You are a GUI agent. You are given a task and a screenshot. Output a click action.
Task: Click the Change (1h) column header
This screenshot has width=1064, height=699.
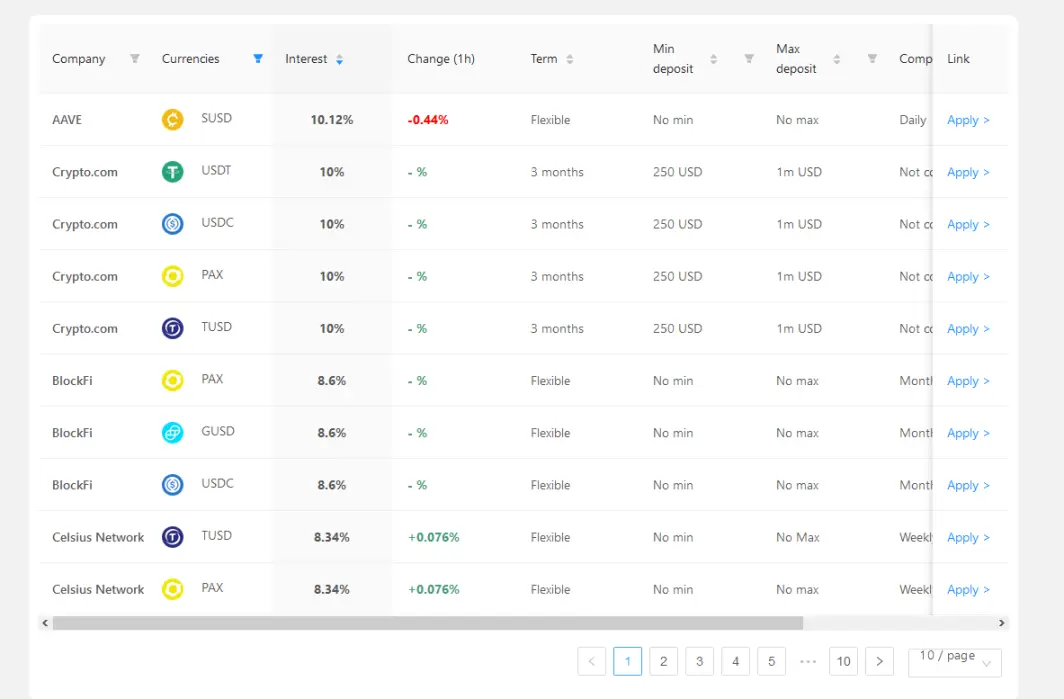point(441,59)
